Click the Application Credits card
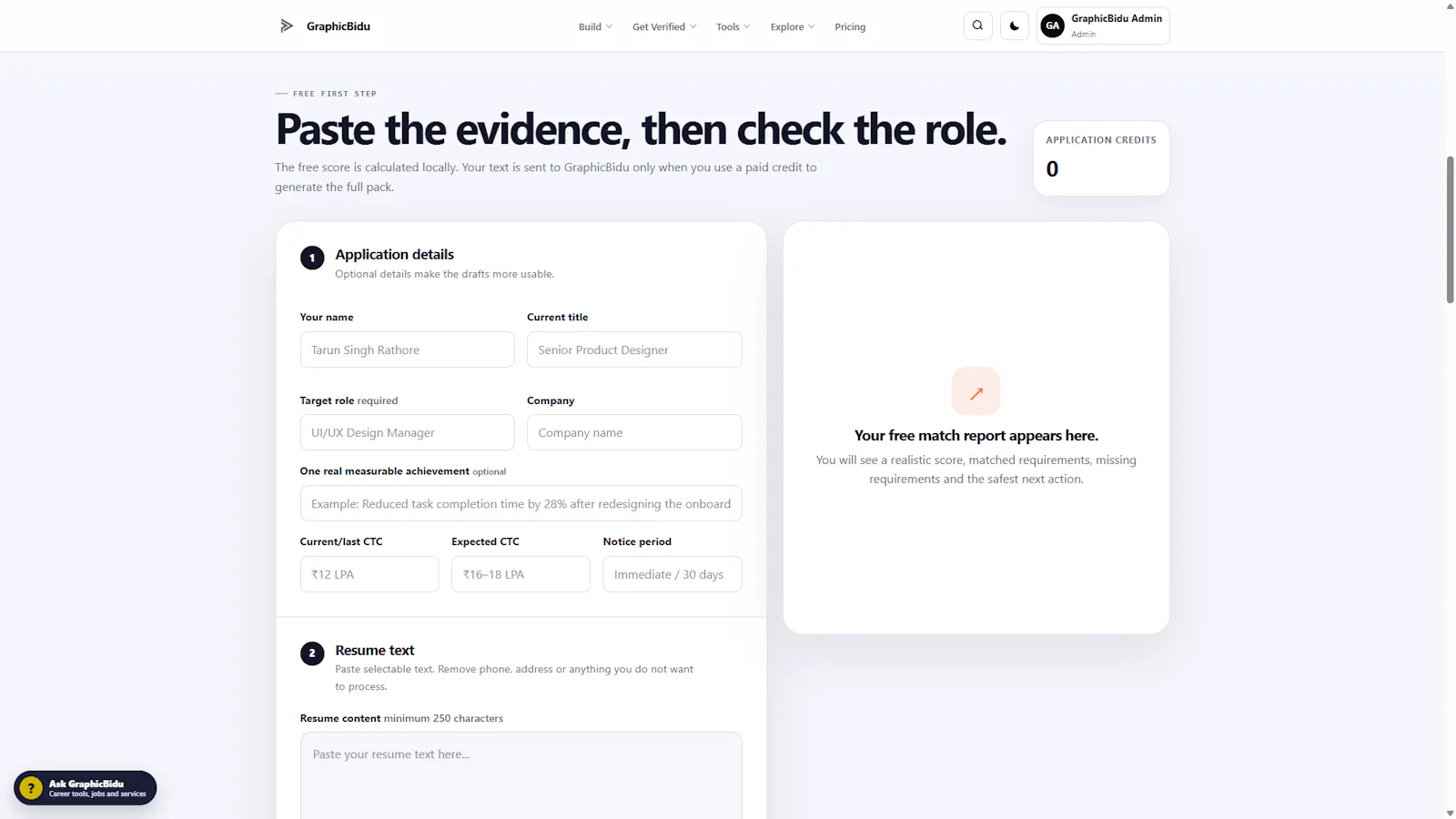Image resolution: width=1456 pixels, height=819 pixels. (1101, 158)
